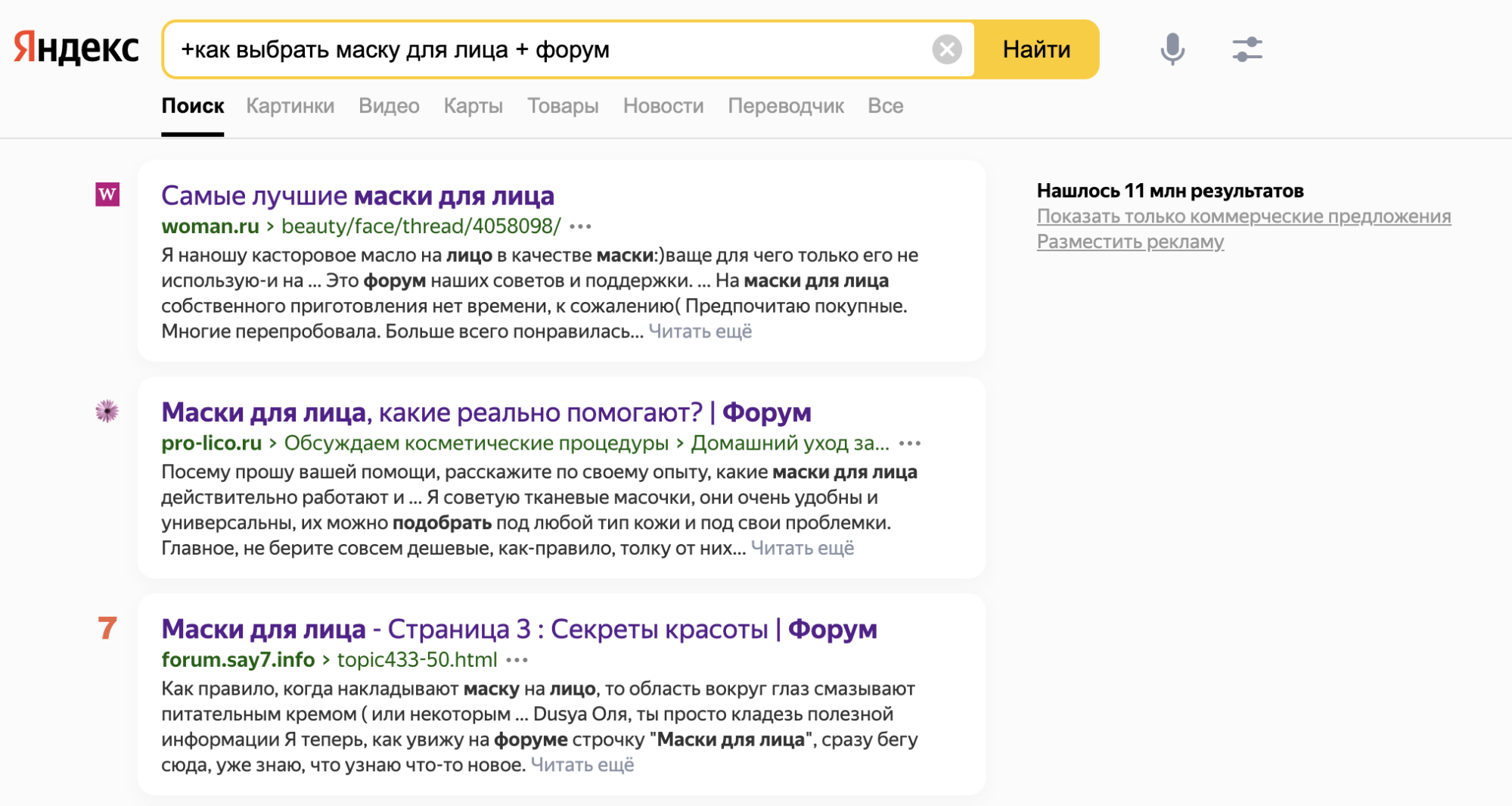This screenshot has width=1512, height=806.
Task: Open result 'Маски для лица - Страница 3'
Action: [520, 629]
